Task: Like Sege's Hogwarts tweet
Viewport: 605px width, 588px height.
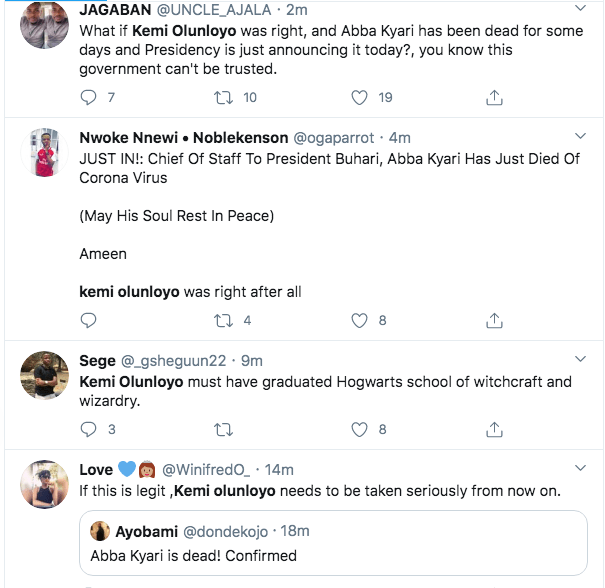Action: (x=360, y=430)
